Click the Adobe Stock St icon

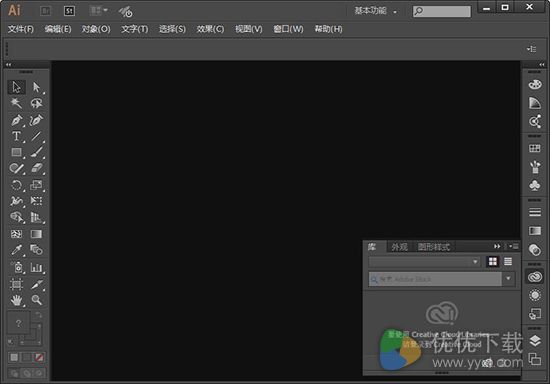point(69,11)
